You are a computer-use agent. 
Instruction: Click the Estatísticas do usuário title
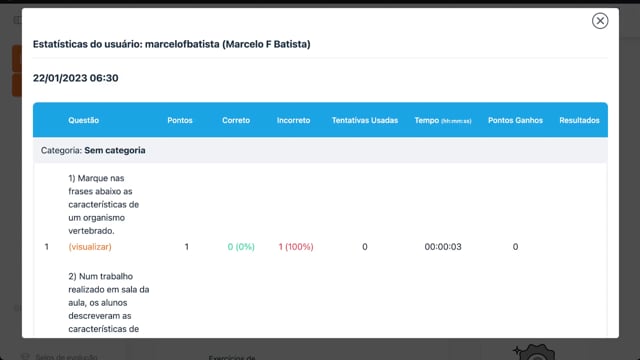(171, 44)
